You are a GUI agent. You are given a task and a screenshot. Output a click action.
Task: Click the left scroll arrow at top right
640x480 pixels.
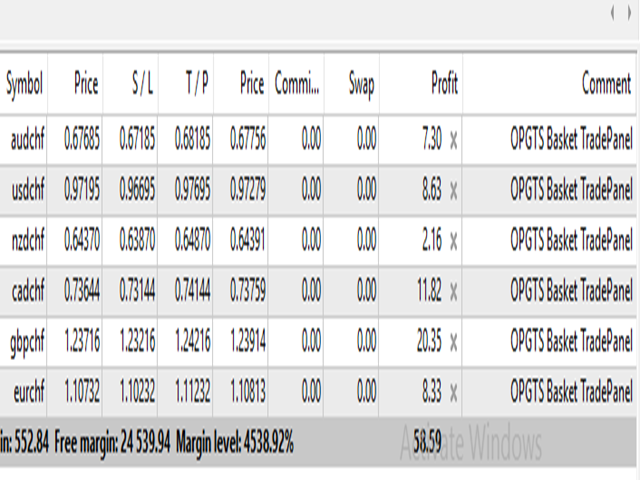click(x=613, y=13)
